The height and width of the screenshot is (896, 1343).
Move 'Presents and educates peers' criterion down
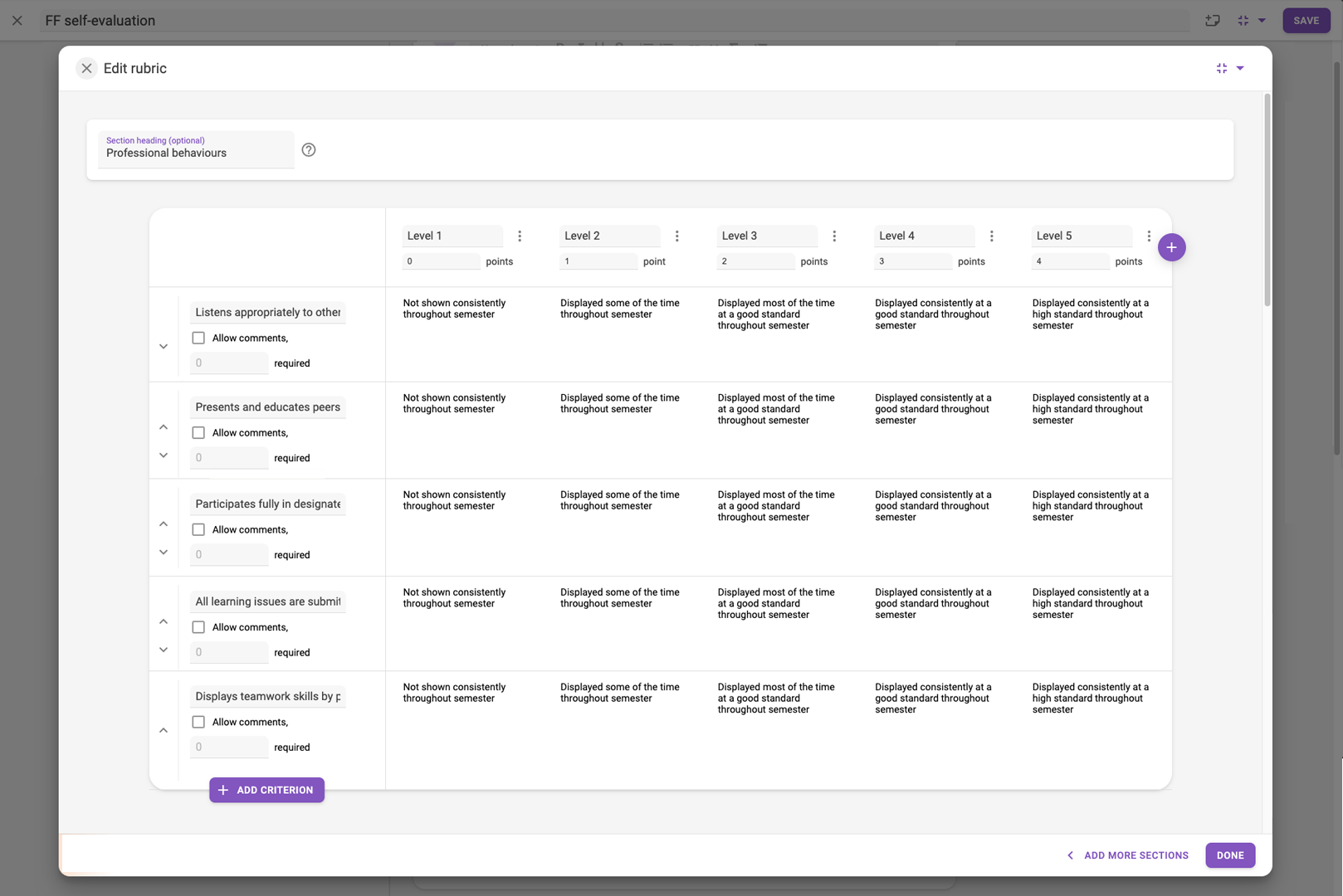coord(164,455)
